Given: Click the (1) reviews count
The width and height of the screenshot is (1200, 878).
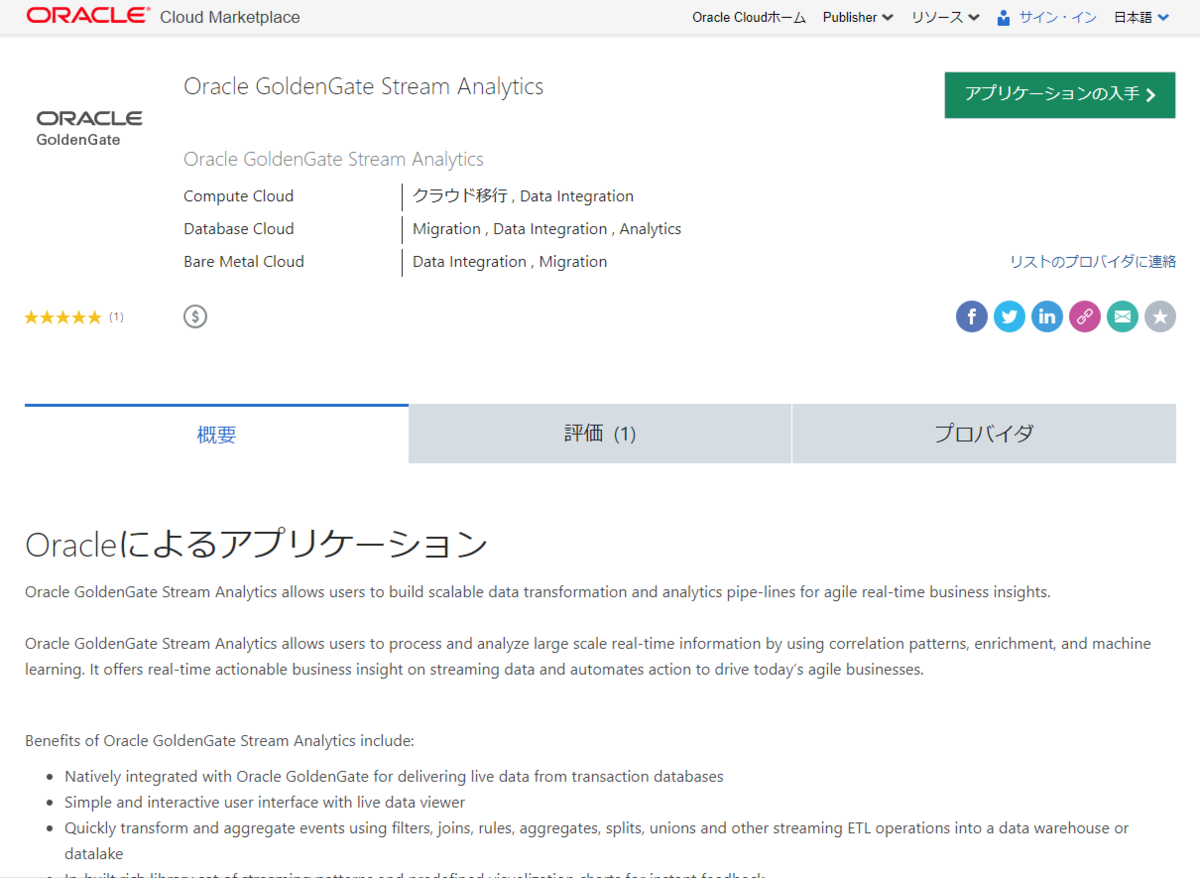Looking at the screenshot, I should point(116,316).
